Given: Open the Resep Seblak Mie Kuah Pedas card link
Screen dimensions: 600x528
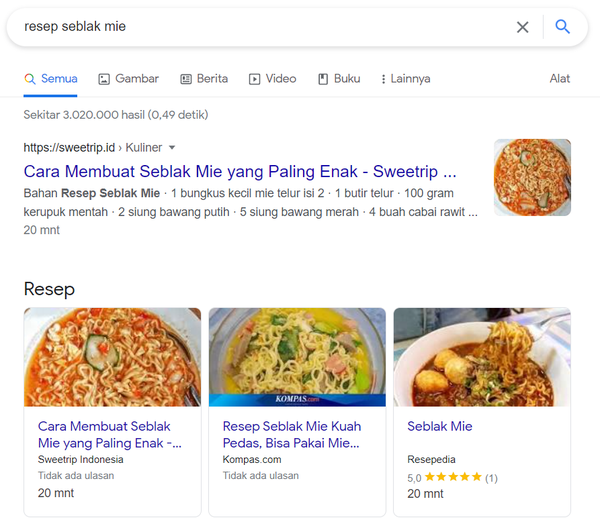Looking at the screenshot, I should tap(290, 434).
